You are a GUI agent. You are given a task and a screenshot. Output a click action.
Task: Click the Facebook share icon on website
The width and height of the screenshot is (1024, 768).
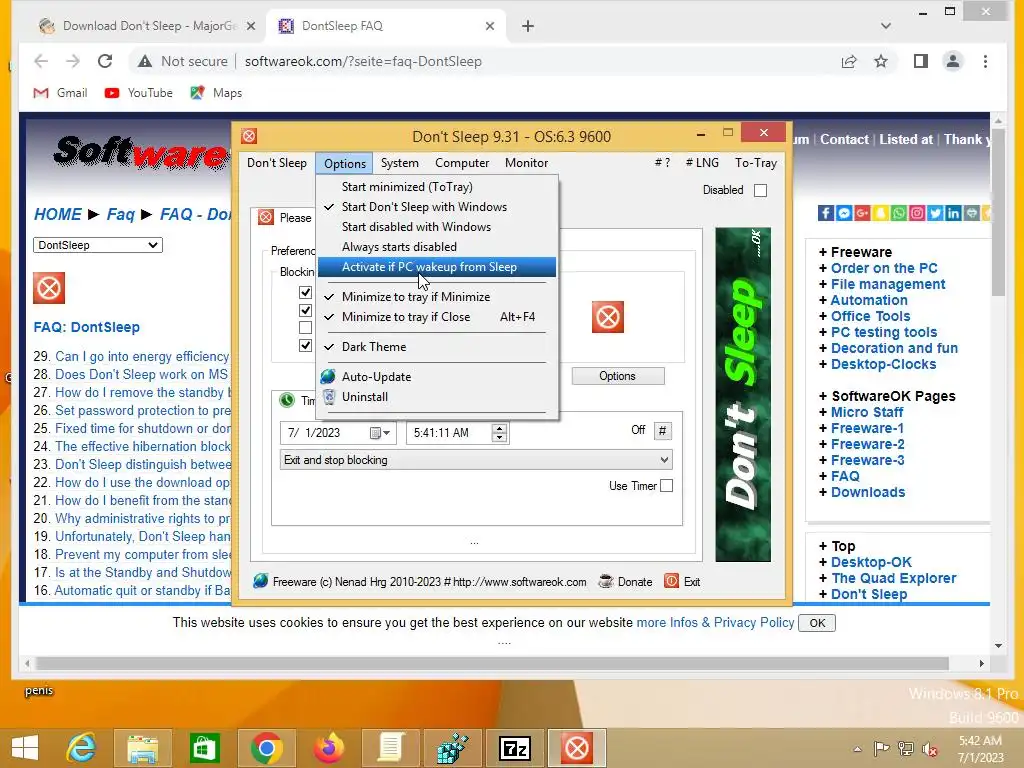coord(825,213)
